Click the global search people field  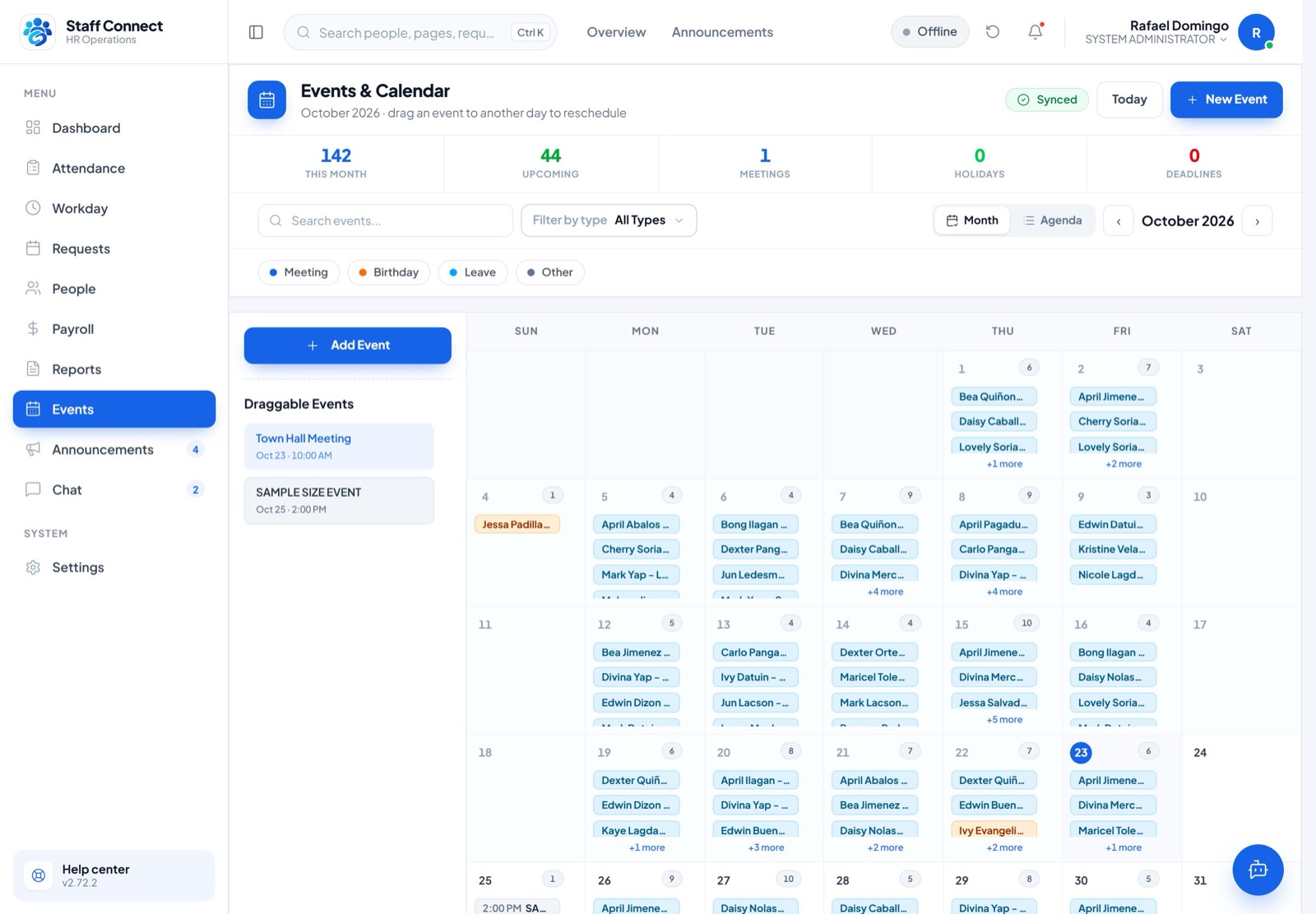pyautogui.click(x=420, y=32)
